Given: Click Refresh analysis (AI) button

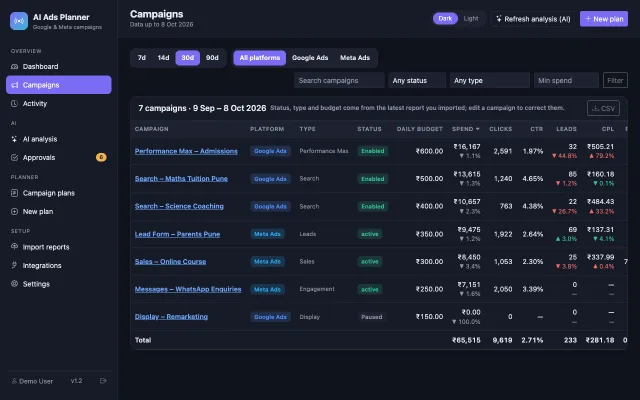Looking at the screenshot, I should click(x=533, y=19).
